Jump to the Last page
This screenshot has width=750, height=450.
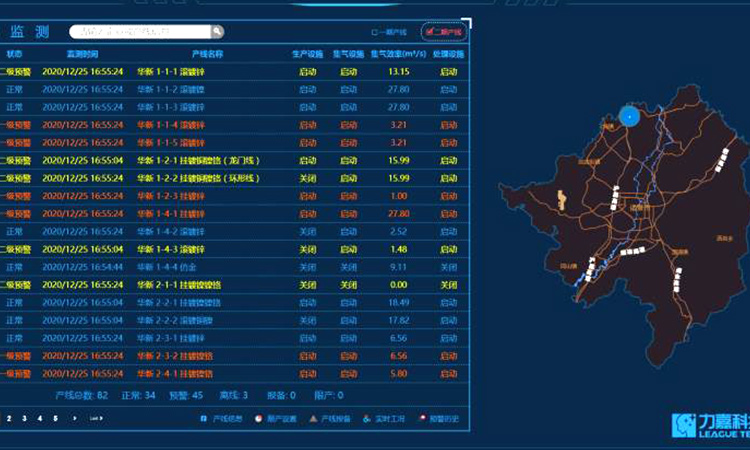[96, 418]
